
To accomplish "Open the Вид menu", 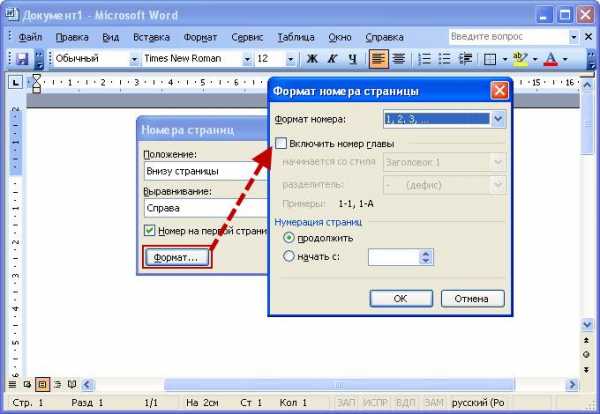I will (111, 37).
